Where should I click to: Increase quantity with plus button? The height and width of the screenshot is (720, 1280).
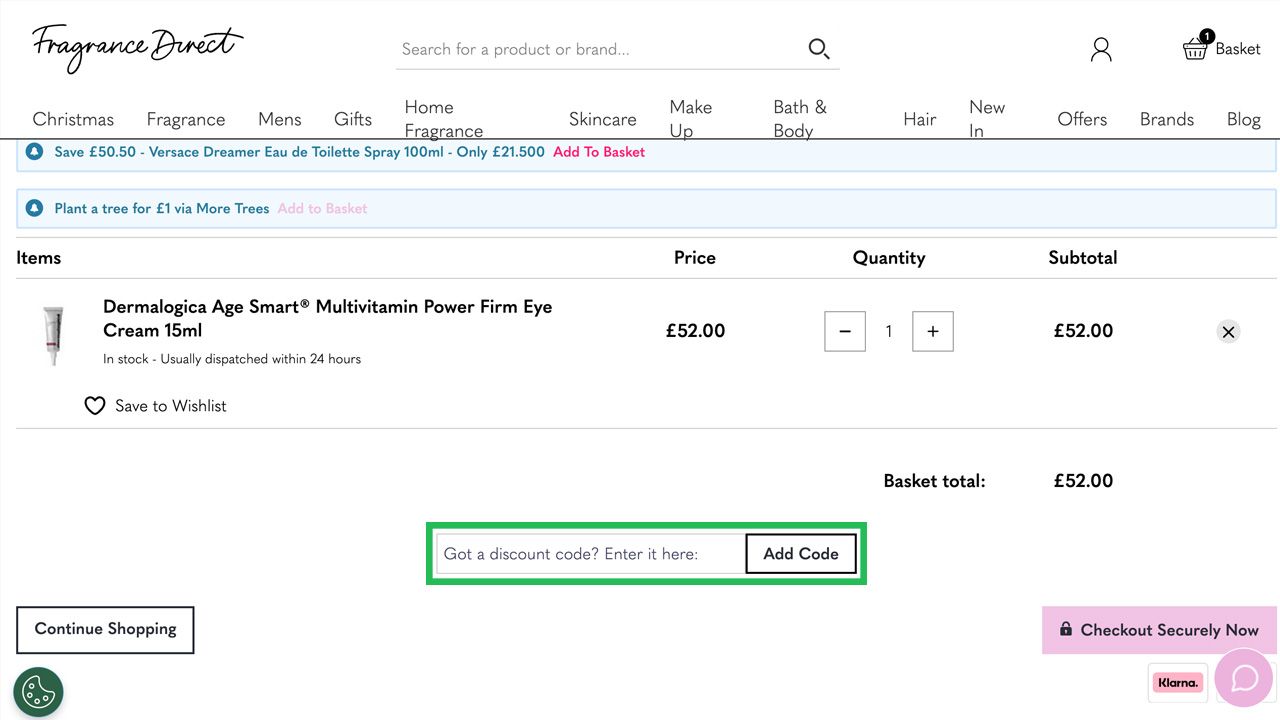point(933,331)
